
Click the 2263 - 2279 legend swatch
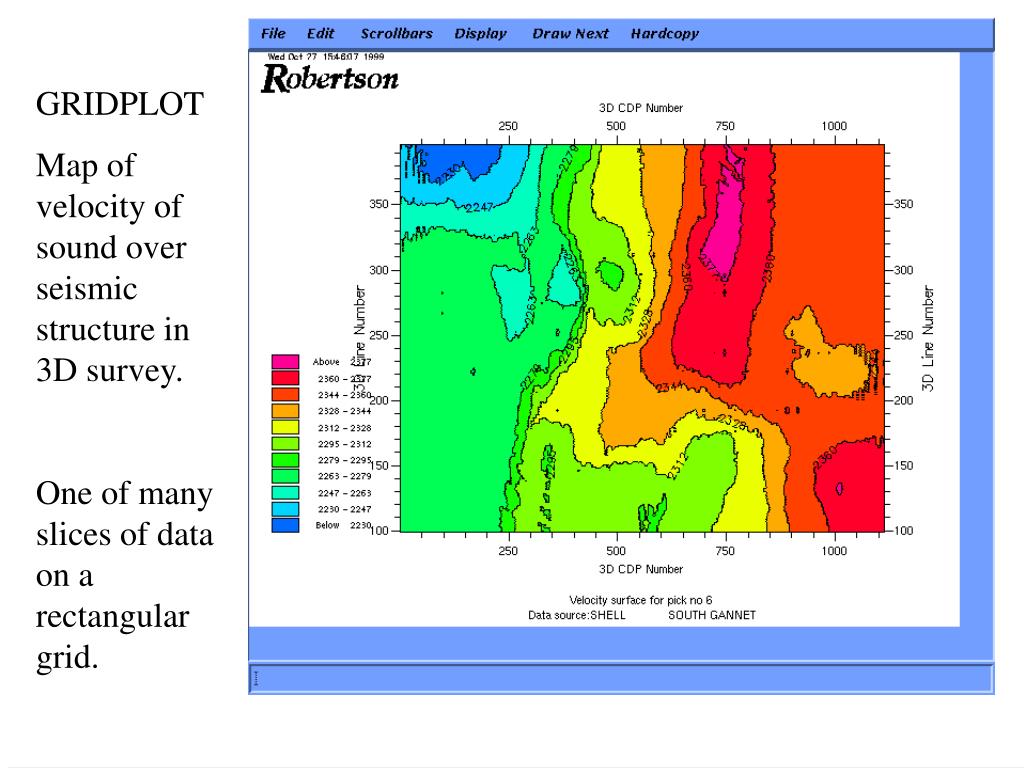click(x=285, y=476)
